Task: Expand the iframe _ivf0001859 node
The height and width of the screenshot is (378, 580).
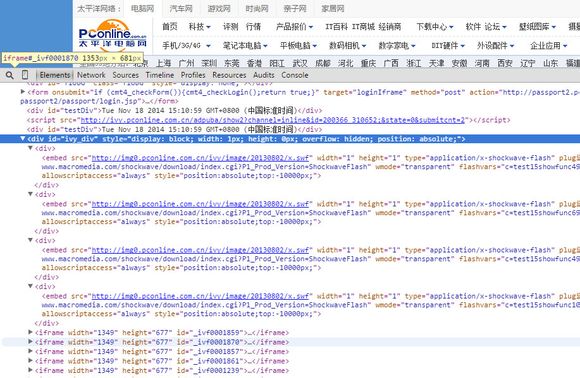Action: pyautogui.click(x=31, y=332)
